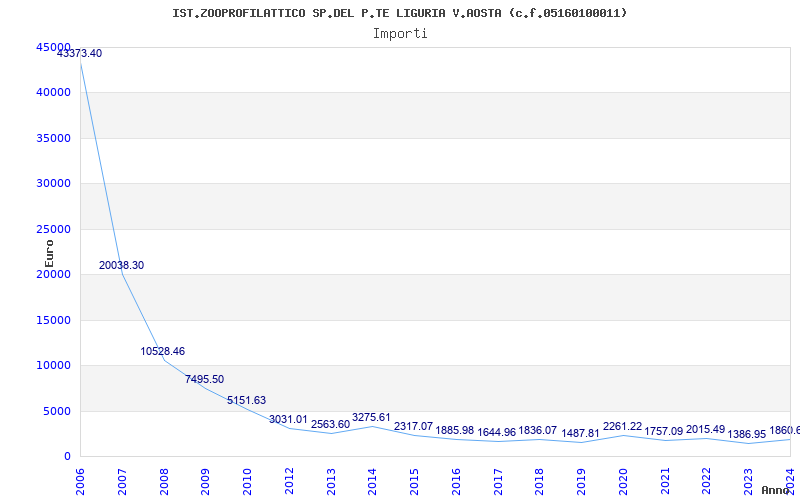Screen dimensions: 800x500
Task: Click the 2009 x-axis year label
Action: 206,482
